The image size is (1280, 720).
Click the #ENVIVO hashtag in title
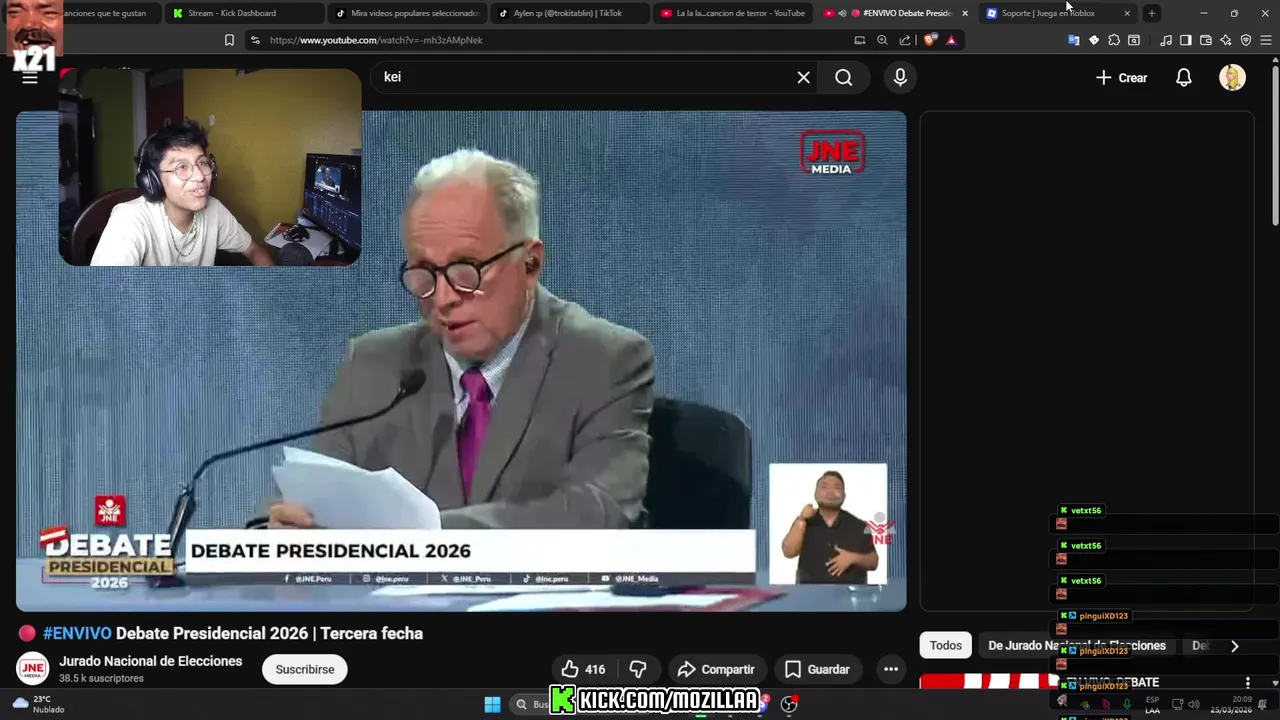(x=77, y=633)
